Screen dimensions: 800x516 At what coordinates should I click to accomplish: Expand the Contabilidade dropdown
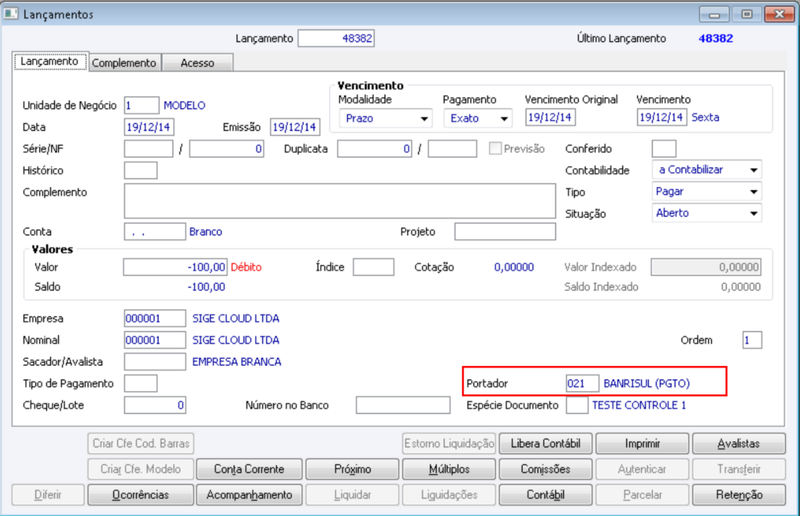pos(707,170)
